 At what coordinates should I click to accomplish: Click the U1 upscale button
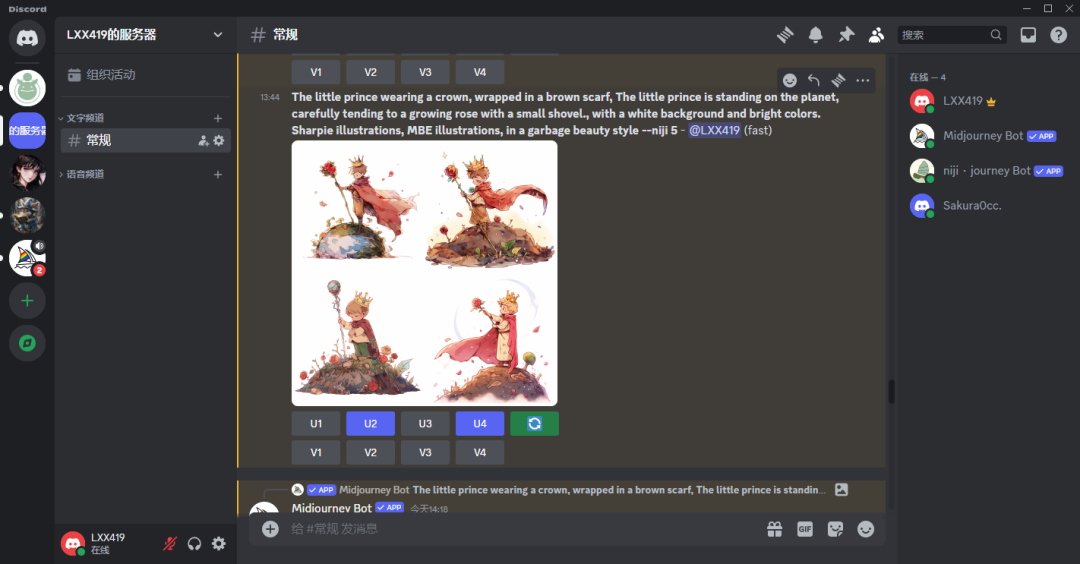pyautogui.click(x=316, y=424)
